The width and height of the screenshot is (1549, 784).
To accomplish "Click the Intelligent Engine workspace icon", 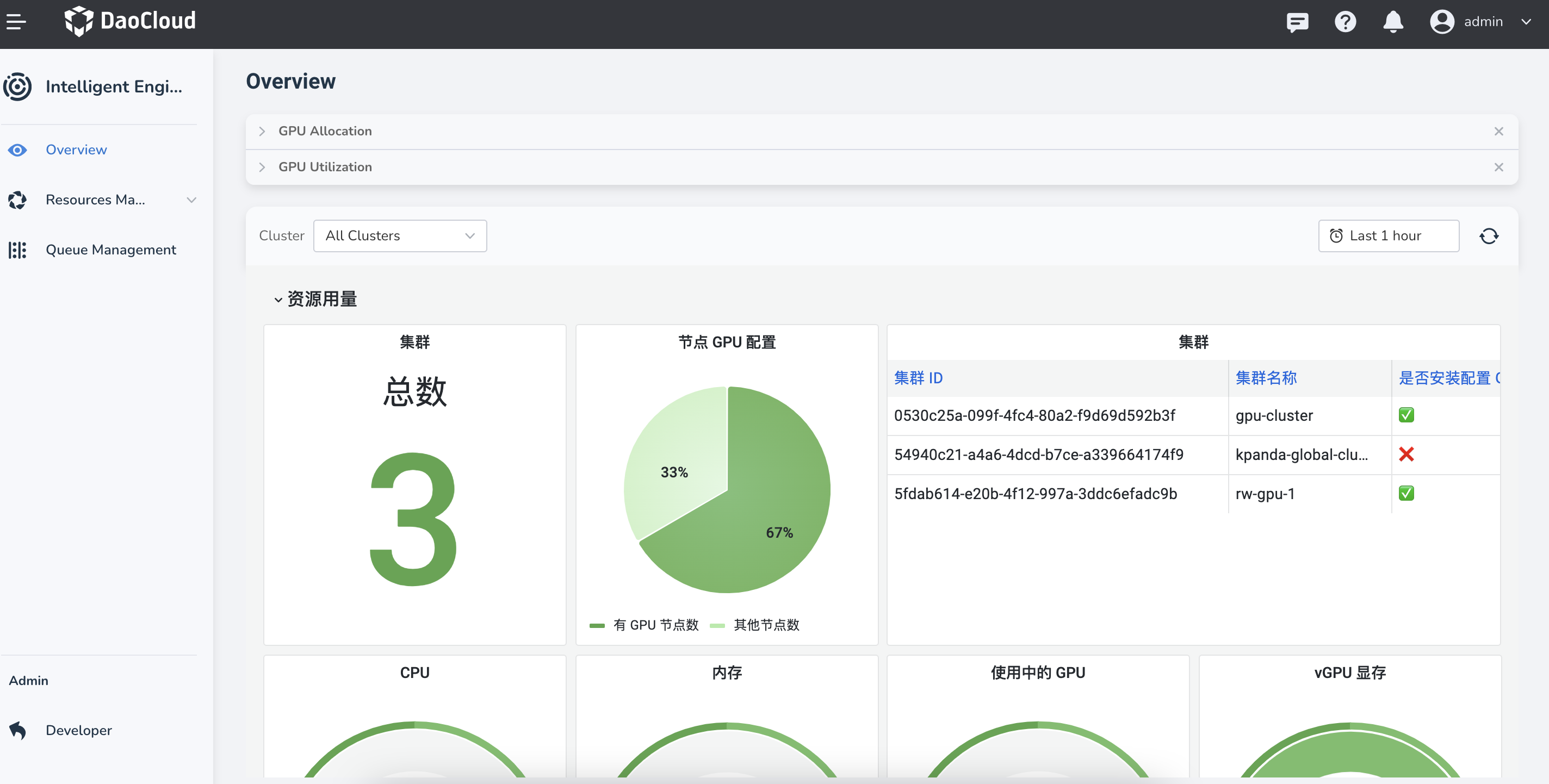I will click(x=17, y=86).
